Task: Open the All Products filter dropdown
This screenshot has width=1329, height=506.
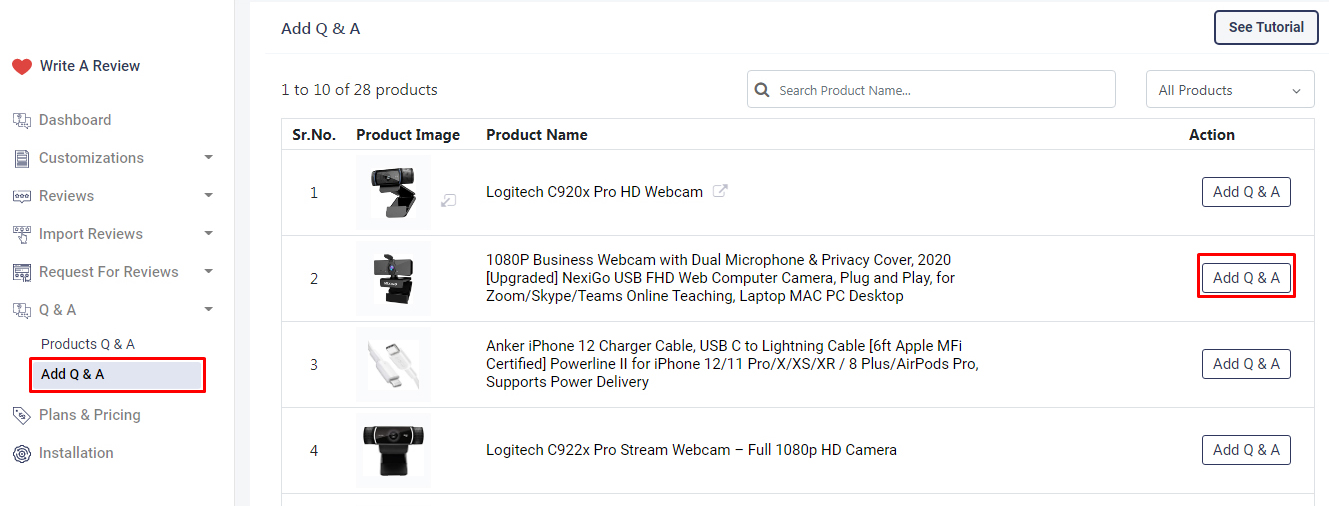Action: [x=1229, y=90]
